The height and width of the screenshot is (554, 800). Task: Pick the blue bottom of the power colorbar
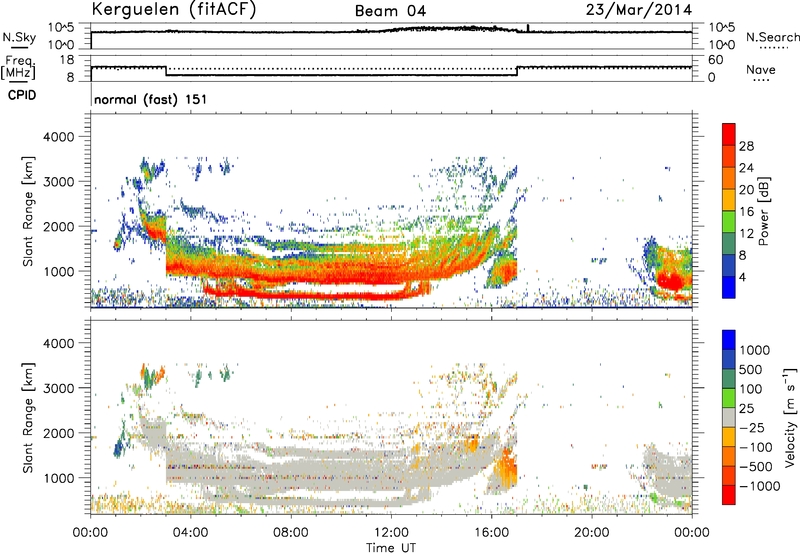(x=729, y=287)
